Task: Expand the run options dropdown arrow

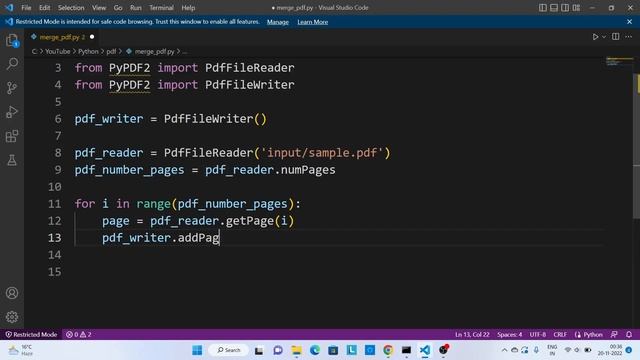Action: pos(604,37)
